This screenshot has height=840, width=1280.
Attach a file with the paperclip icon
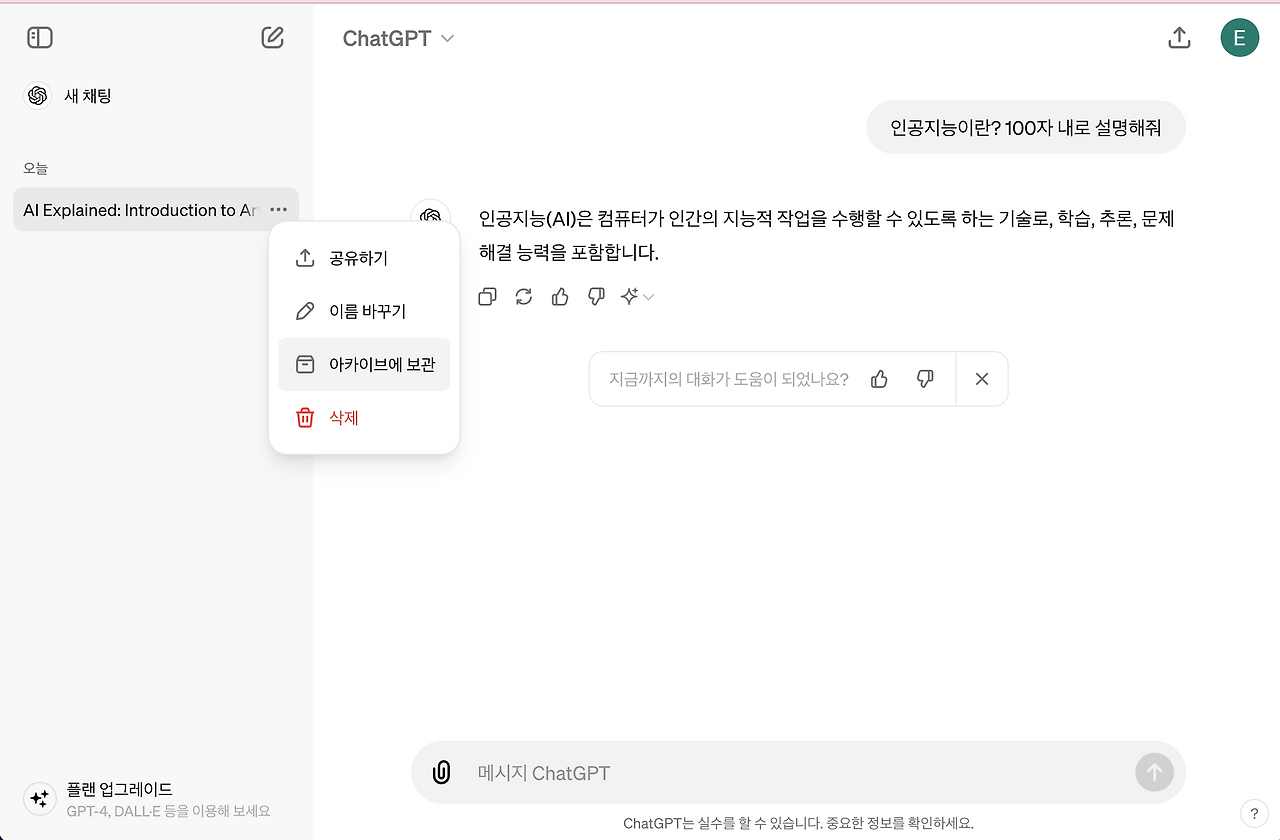pos(441,773)
